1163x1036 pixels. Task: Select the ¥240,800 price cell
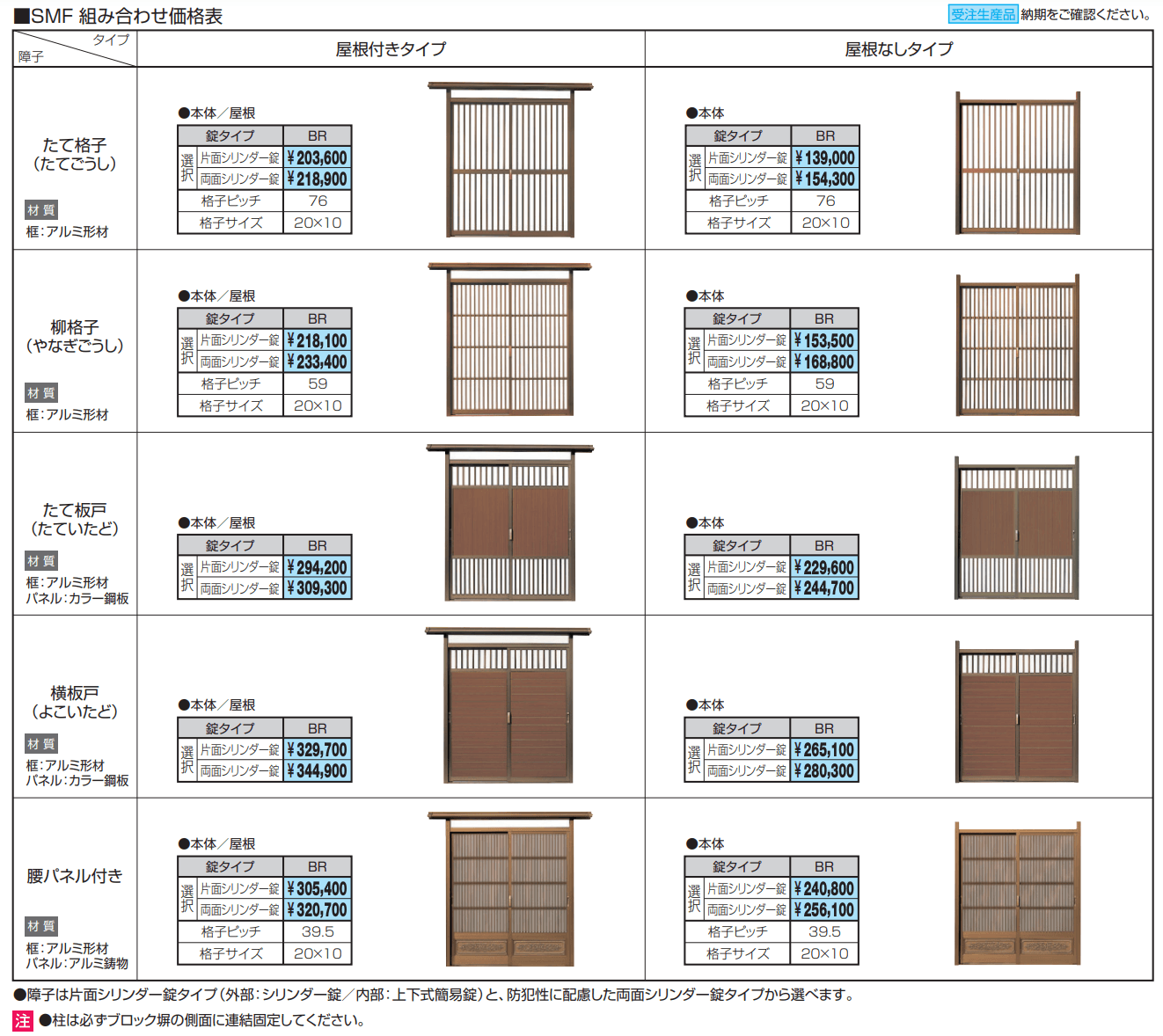point(824,889)
